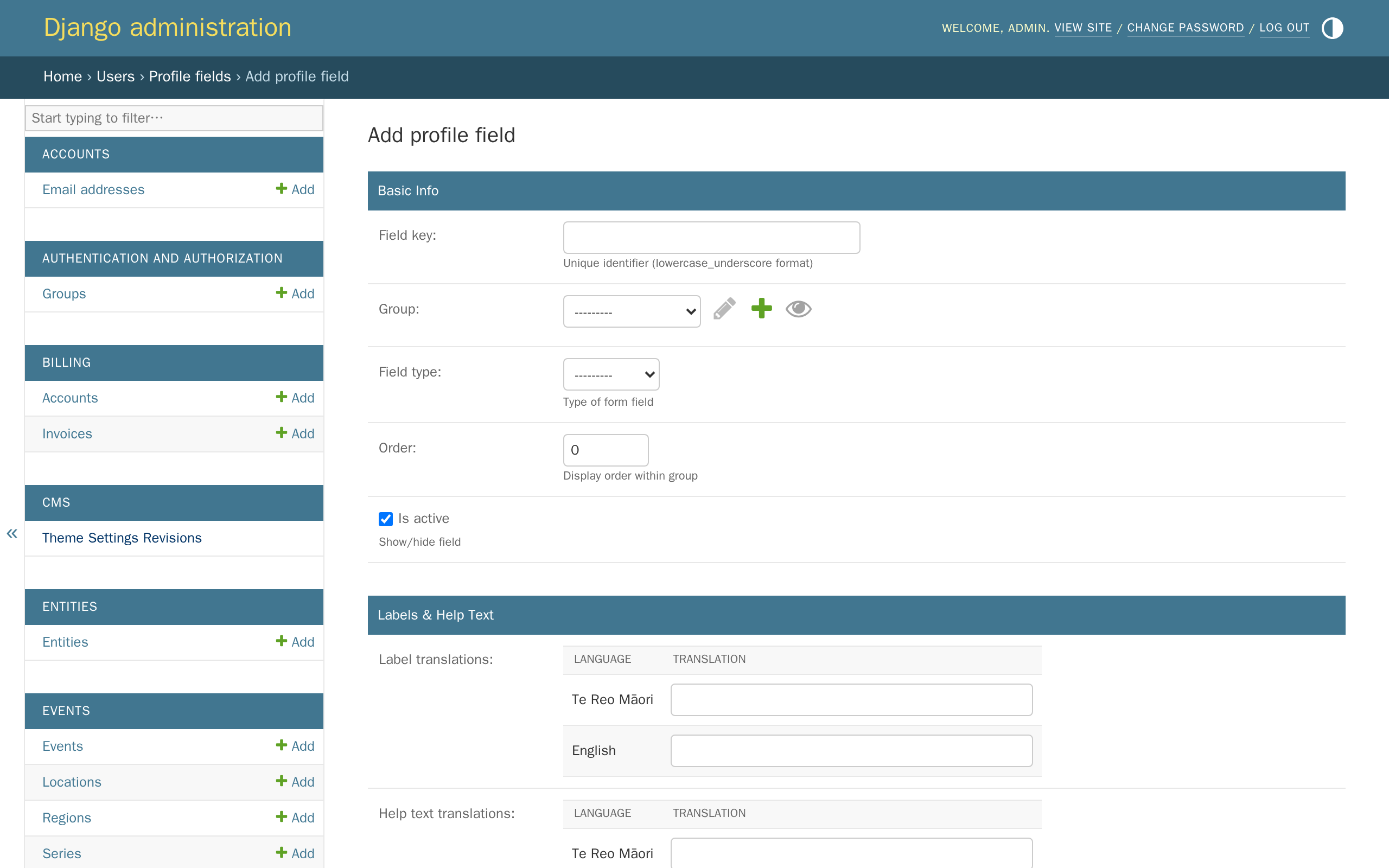Add a new Email address via plus link

click(295, 189)
